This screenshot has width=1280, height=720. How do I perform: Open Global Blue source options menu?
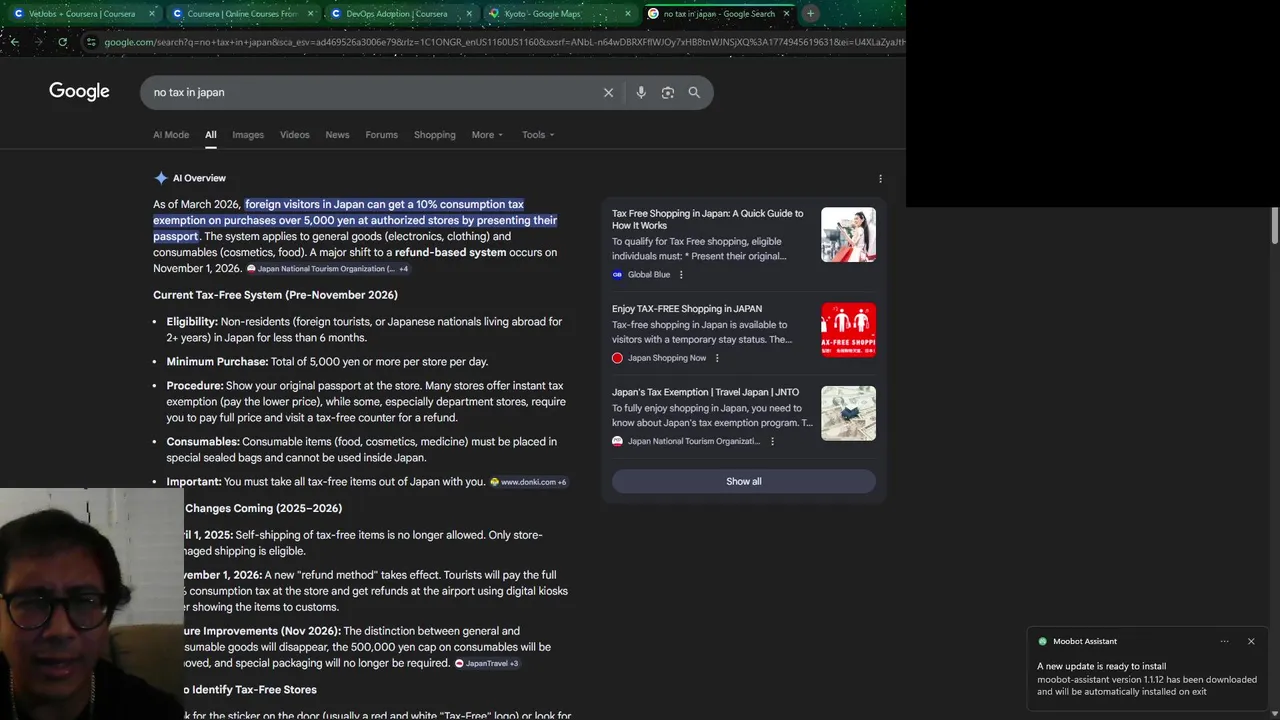tap(682, 275)
